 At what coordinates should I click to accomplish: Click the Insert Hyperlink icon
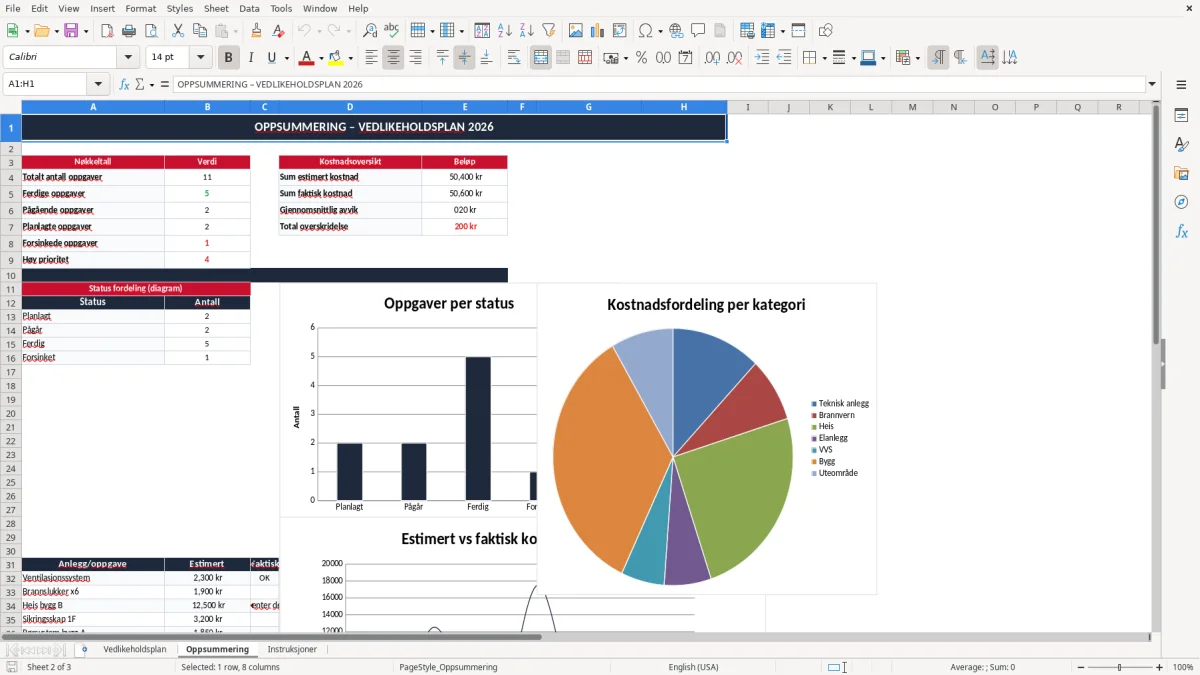click(x=676, y=31)
